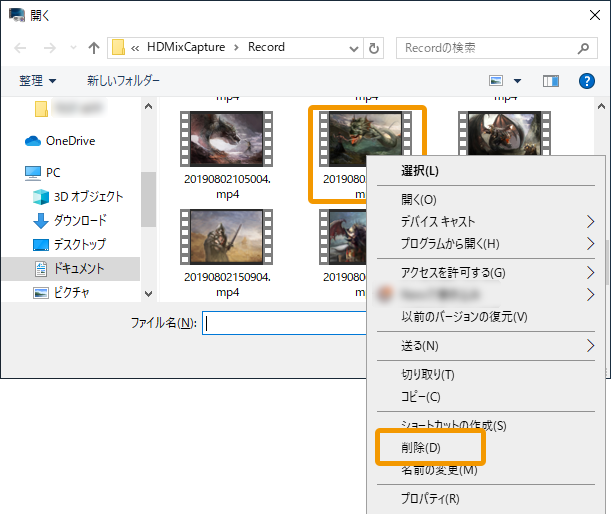Click the file name 20190802150904.mp4 label
Viewport: 611px width, 514px height.
pos(228,284)
